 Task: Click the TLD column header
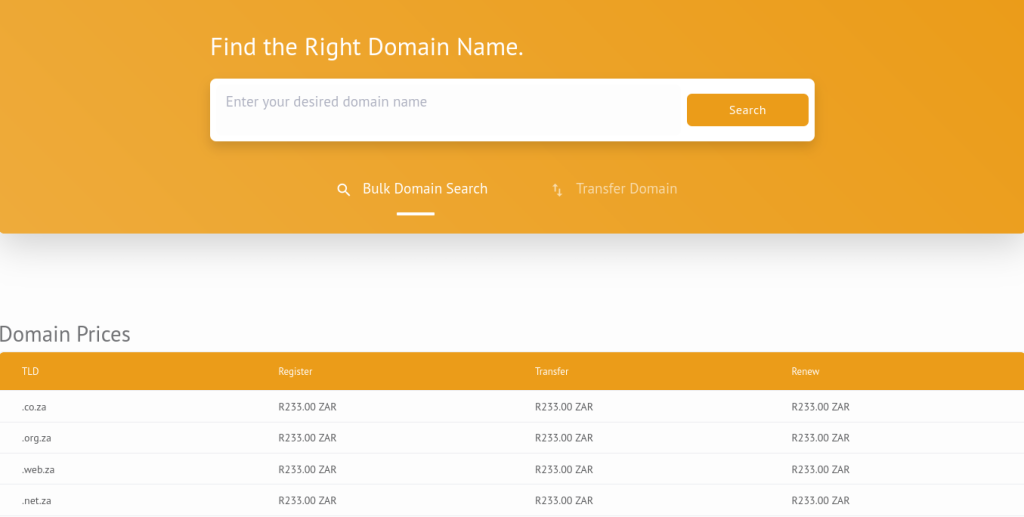tap(30, 371)
